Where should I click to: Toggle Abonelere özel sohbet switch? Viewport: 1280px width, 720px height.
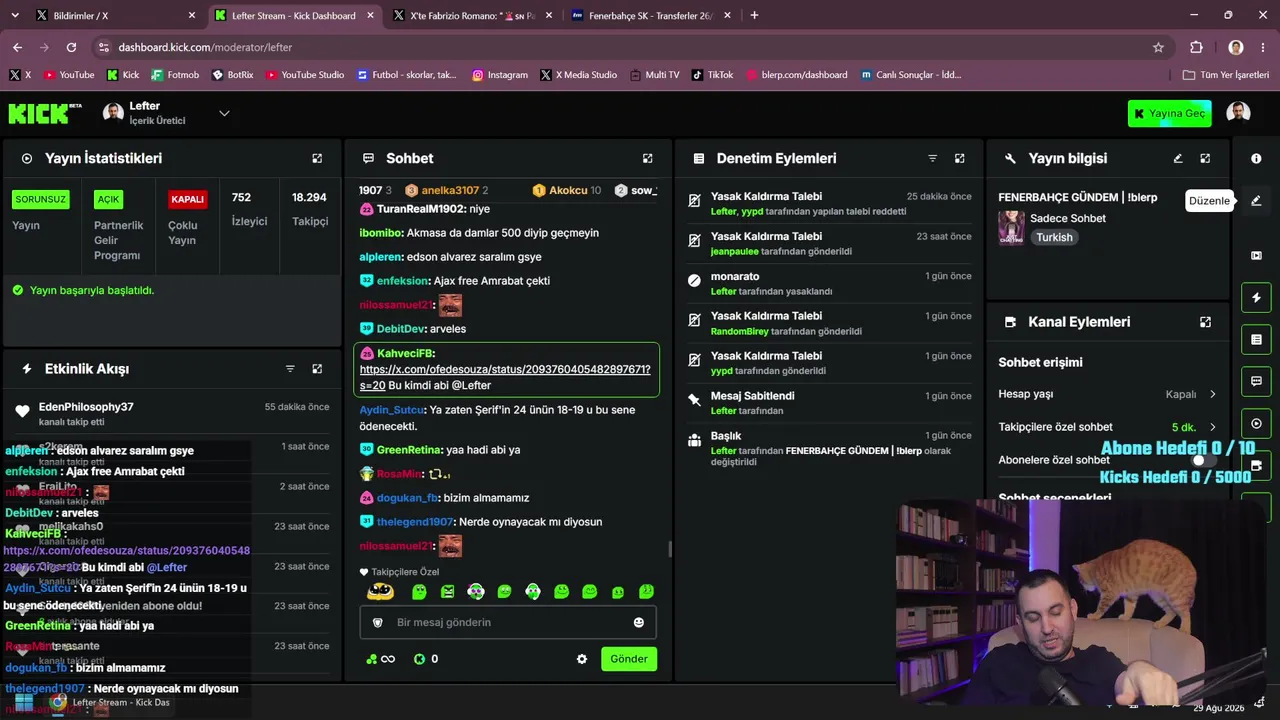[x=1204, y=460]
